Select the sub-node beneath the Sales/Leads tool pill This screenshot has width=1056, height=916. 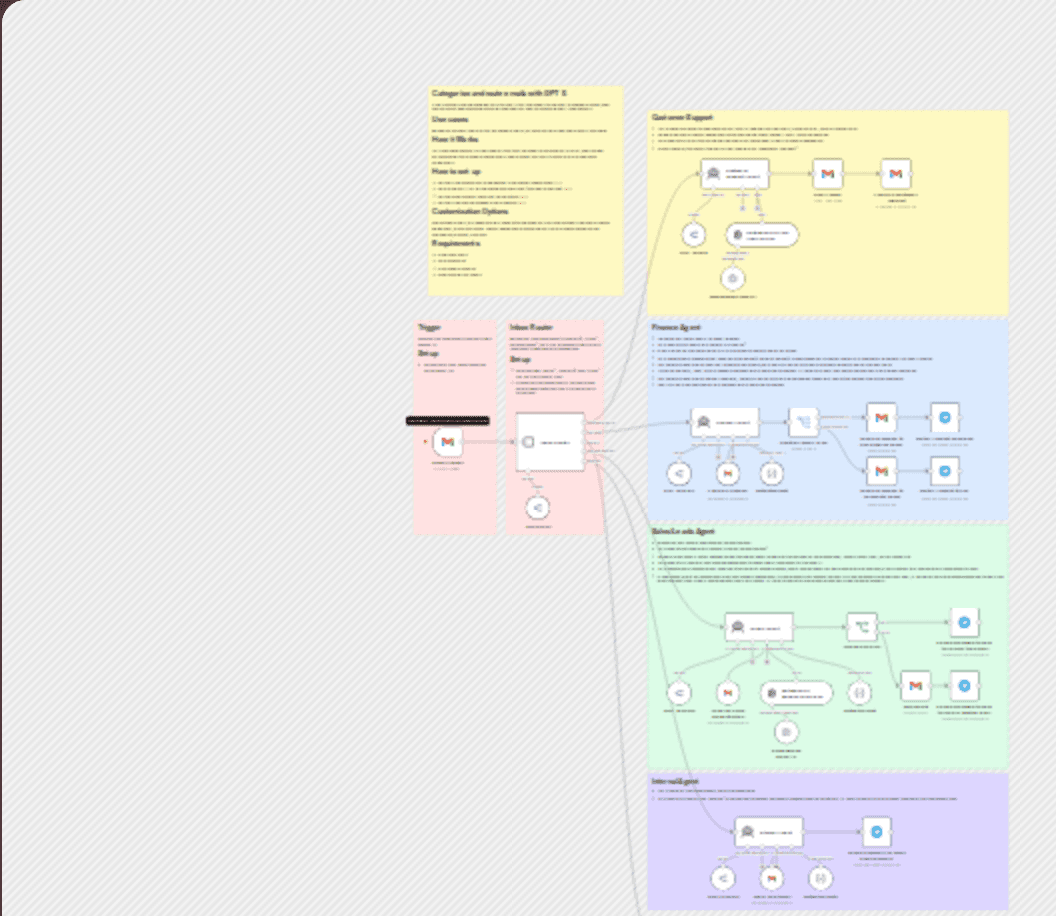tap(786, 732)
